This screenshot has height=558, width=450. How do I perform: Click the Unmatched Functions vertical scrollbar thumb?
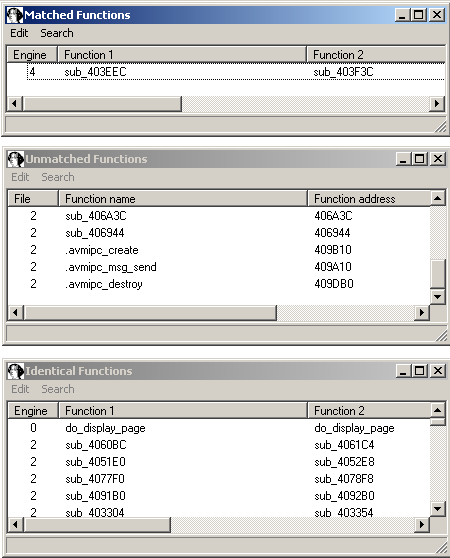pyautogui.click(x=438, y=274)
